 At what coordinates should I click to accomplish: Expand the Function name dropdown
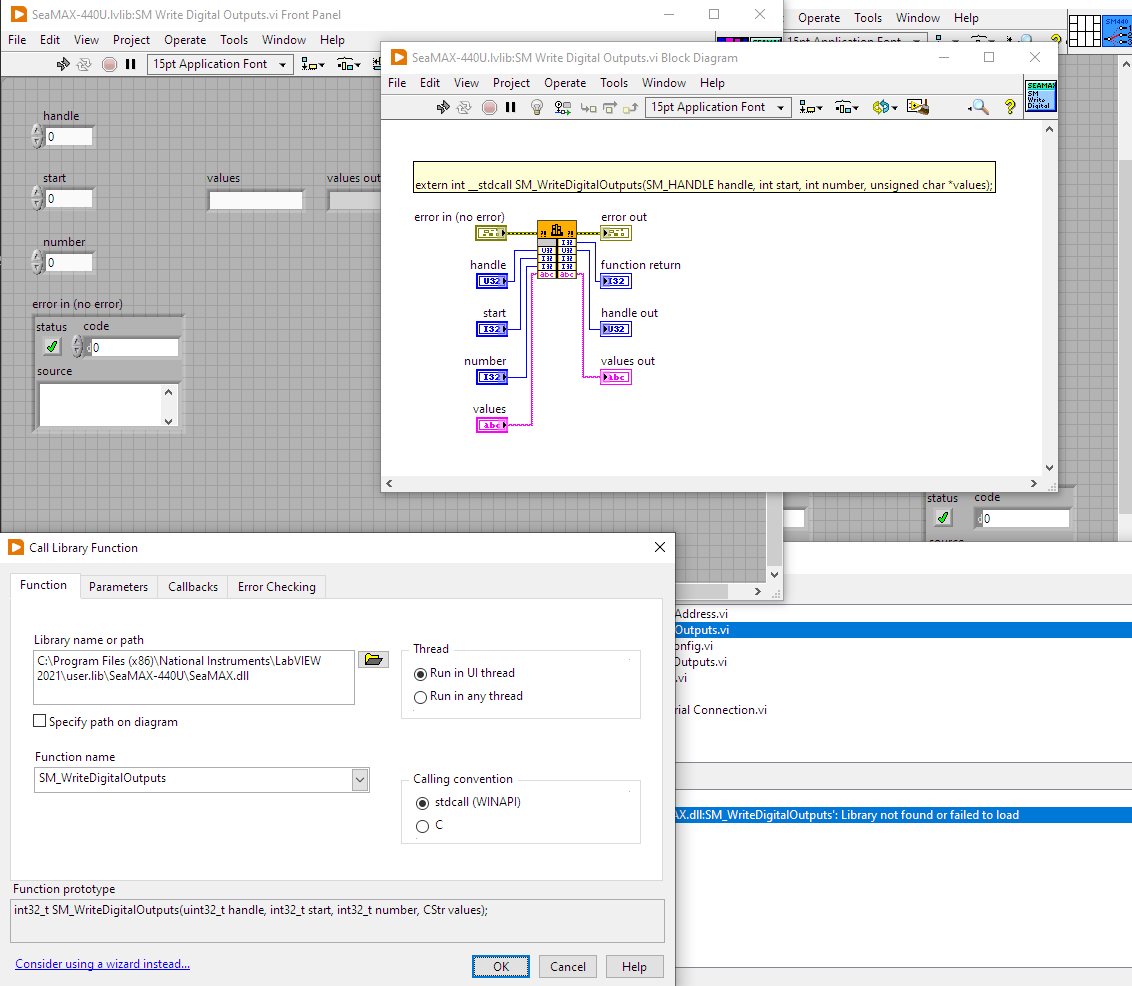(x=360, y=780)
